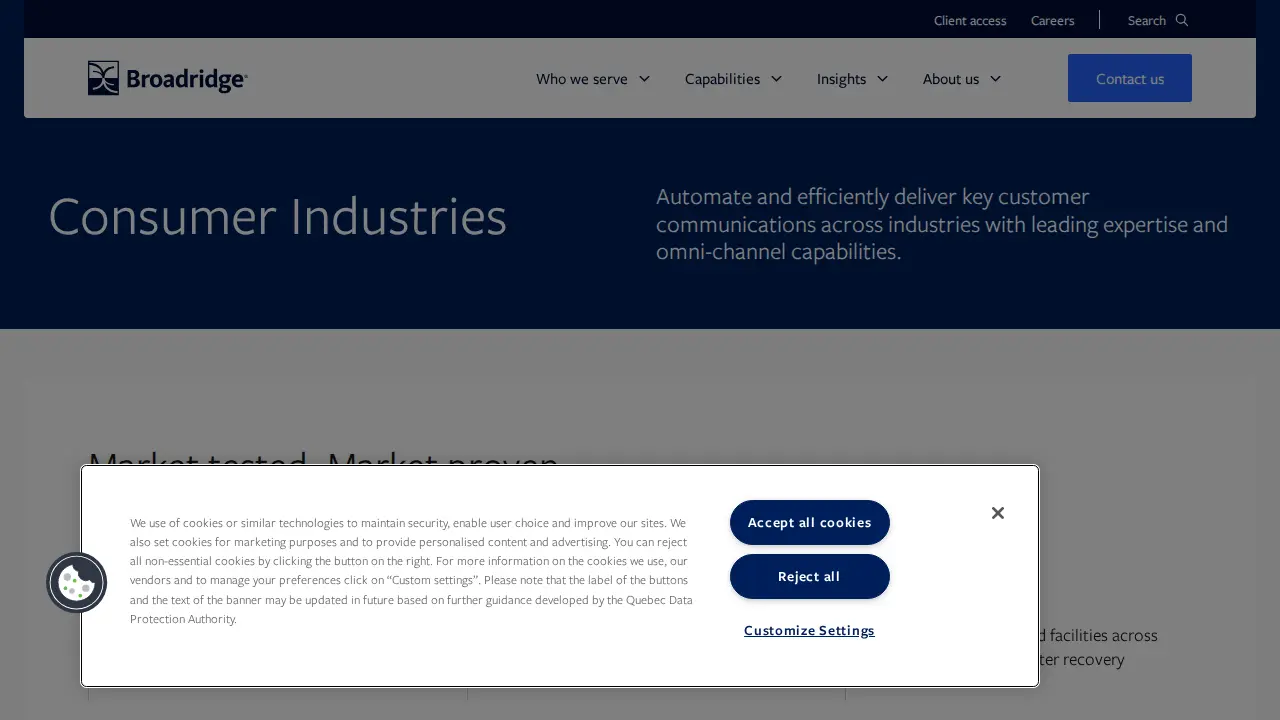Expand the Who we serve chevron

pos(644,79)
